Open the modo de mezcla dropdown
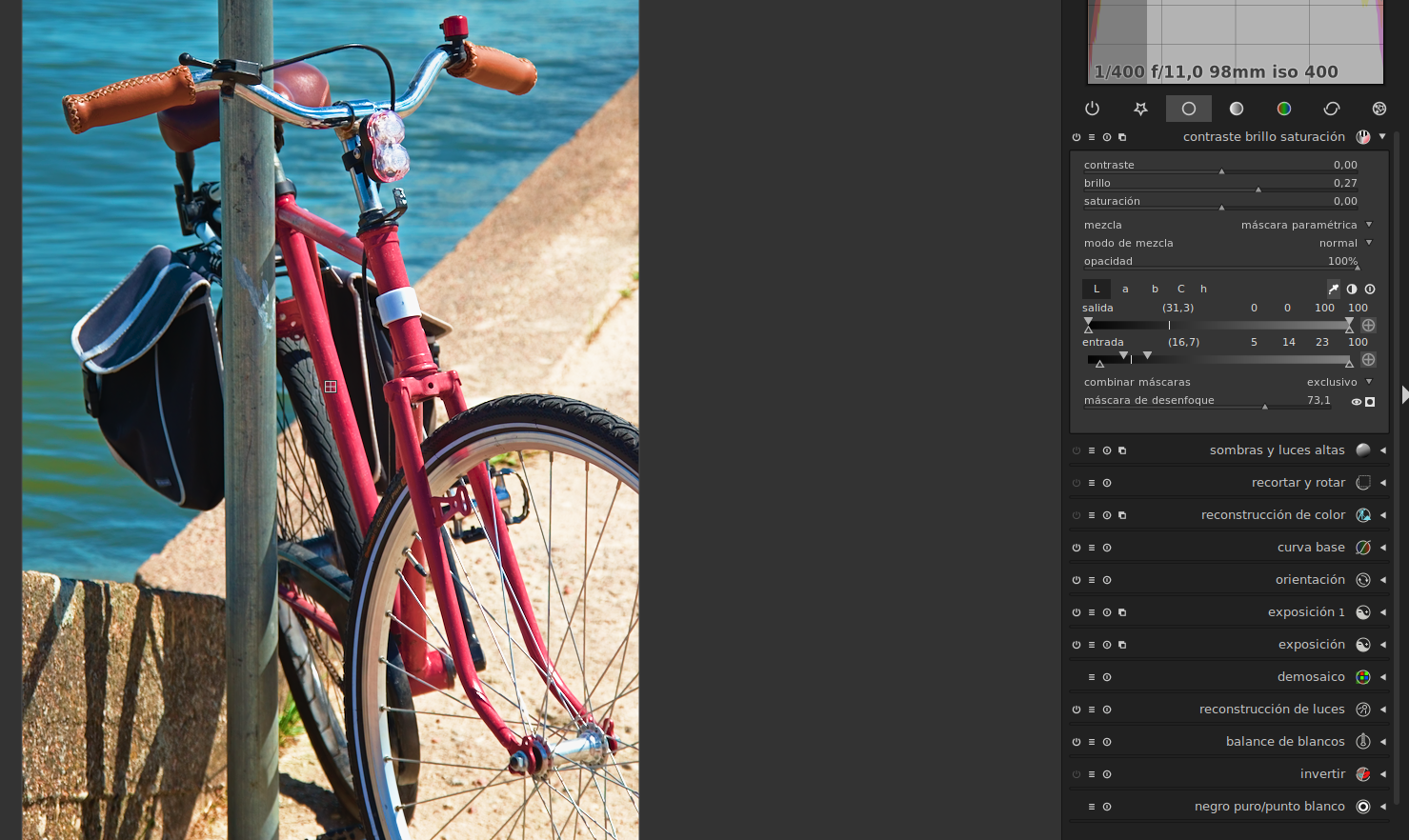The image size is (1409, 840). point(1228,243)
